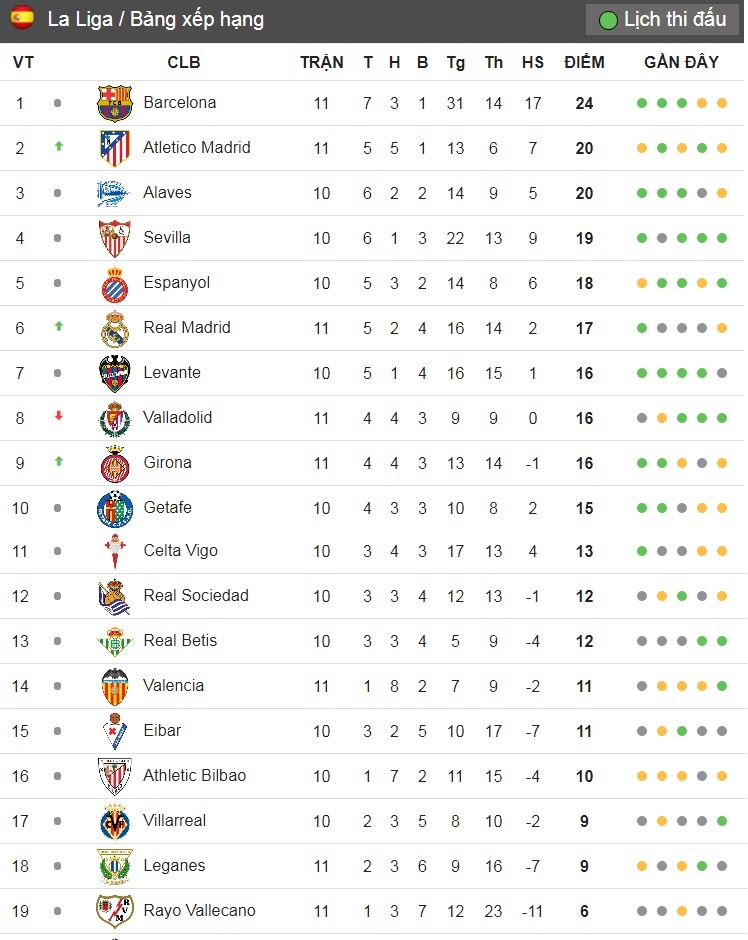
Task: Click the Spain flag icon in header
Action: [x=22, y=18]
